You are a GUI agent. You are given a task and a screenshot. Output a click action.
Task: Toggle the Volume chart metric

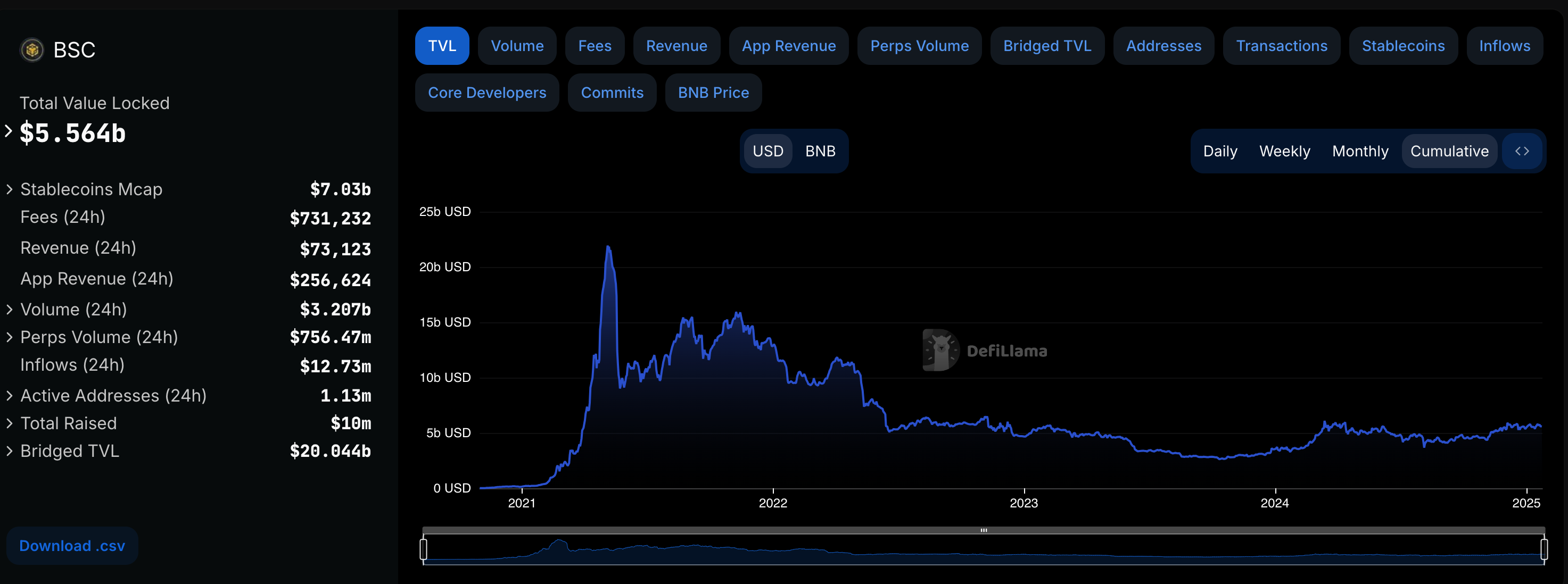[x=517, y=46]
